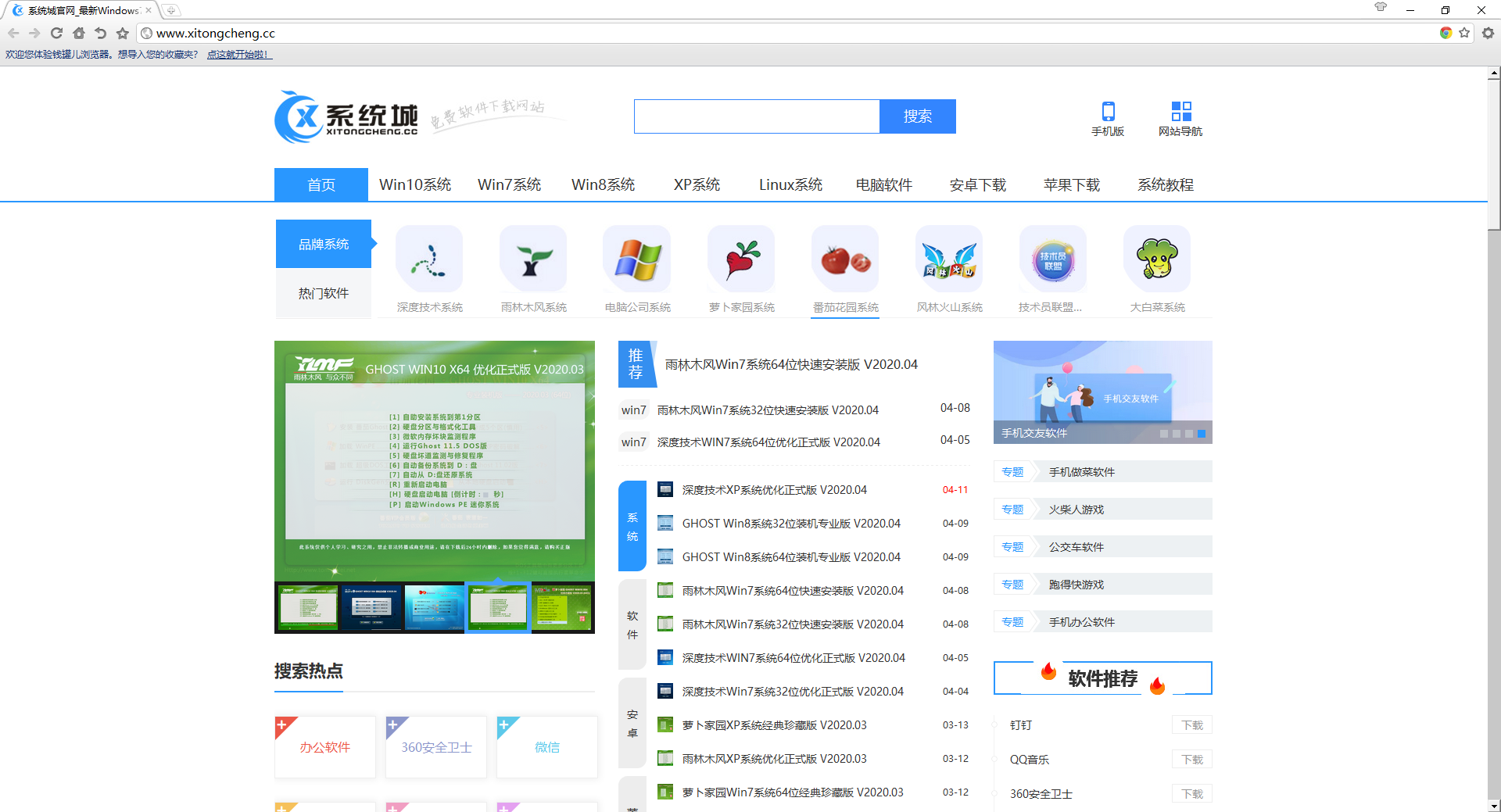Screen dimensions: 1501x812
Task: Open 技术员联盟 brand icon
Action: coord(1053,259)
